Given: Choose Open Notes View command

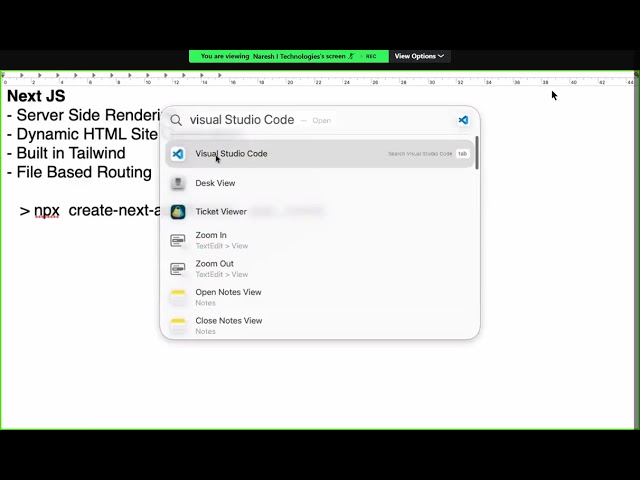Looking at the screenshot, I should [320, 297].
